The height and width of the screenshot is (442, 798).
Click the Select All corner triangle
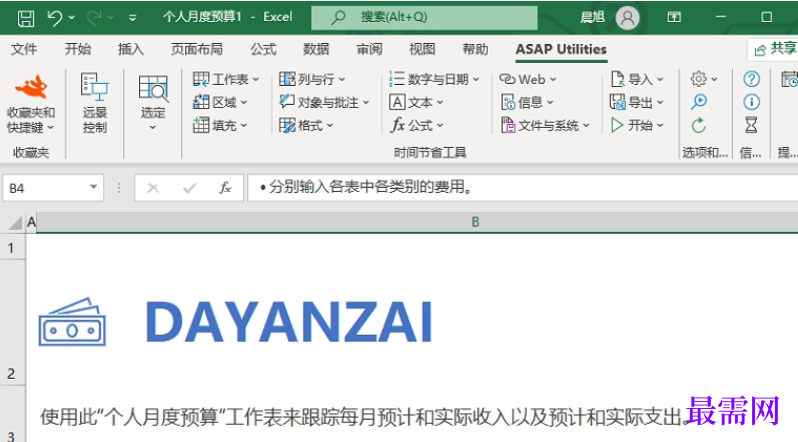15,223
